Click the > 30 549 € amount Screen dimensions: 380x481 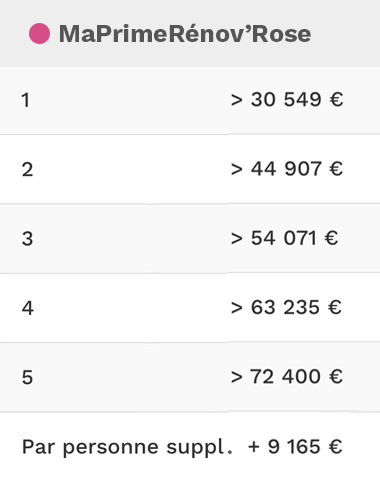pos(287,99)
